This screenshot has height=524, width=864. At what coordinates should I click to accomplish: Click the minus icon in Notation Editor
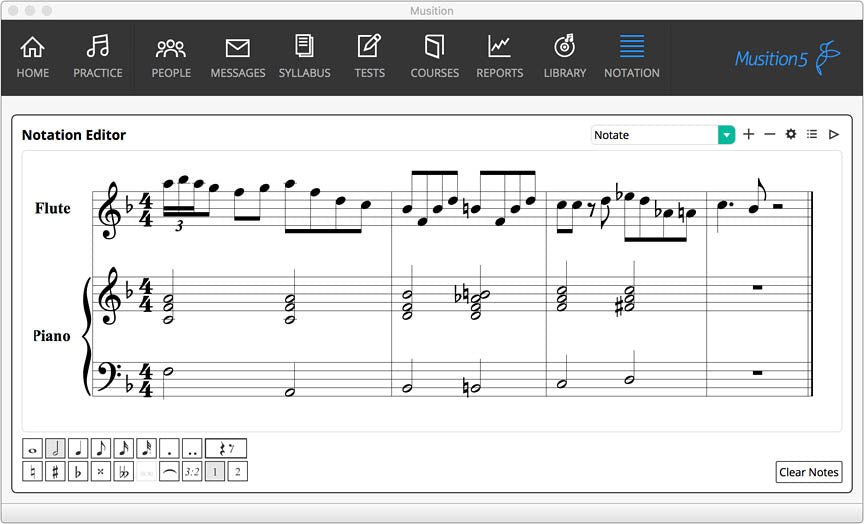click(770, 134)
